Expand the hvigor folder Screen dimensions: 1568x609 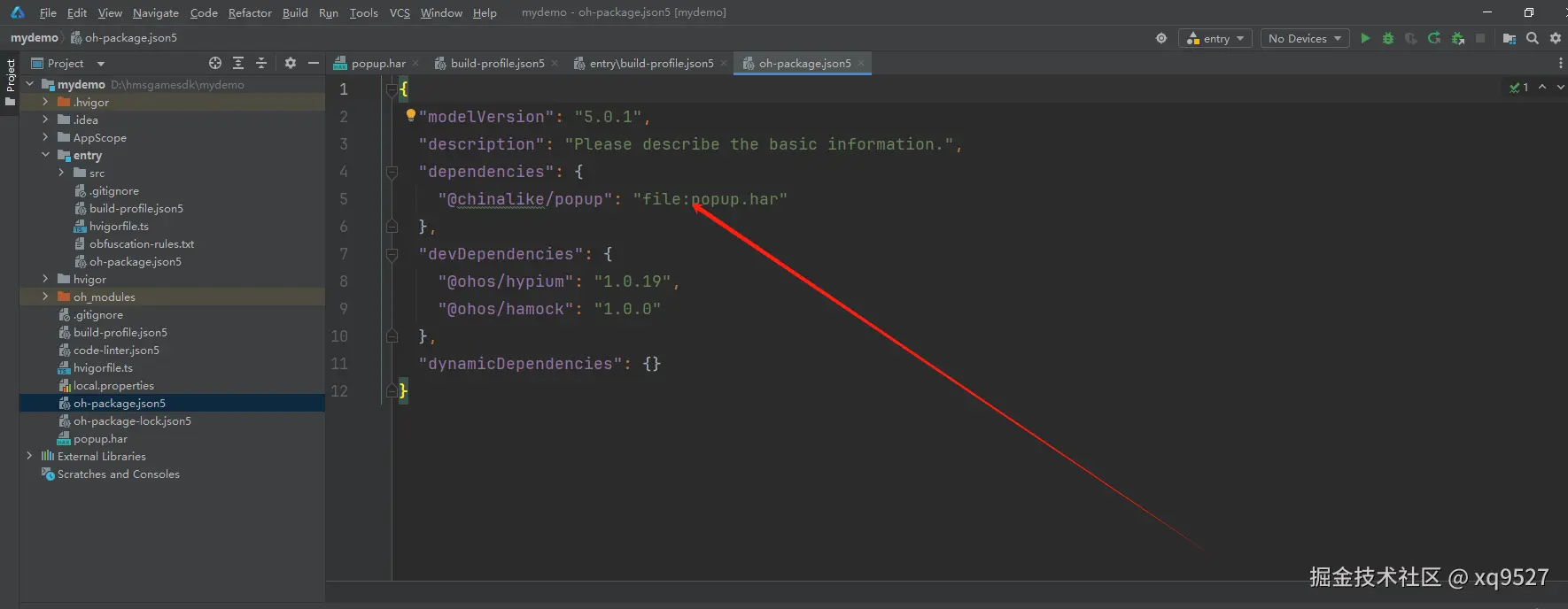45,279
